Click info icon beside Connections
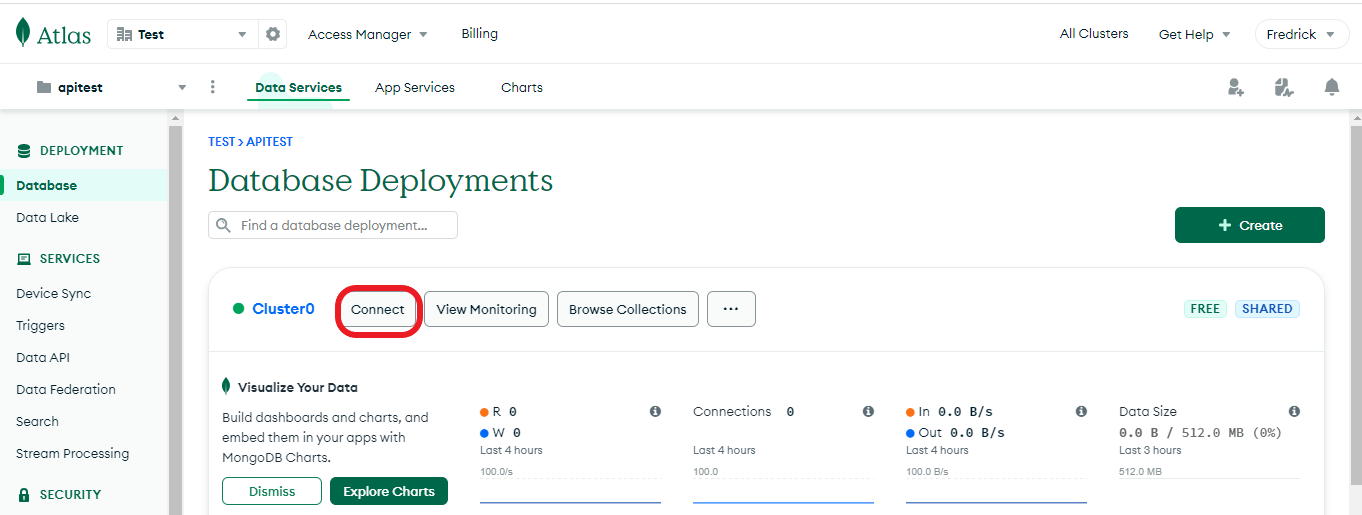The width and height of the screenshot is (1362, 515). click(868, 411)
